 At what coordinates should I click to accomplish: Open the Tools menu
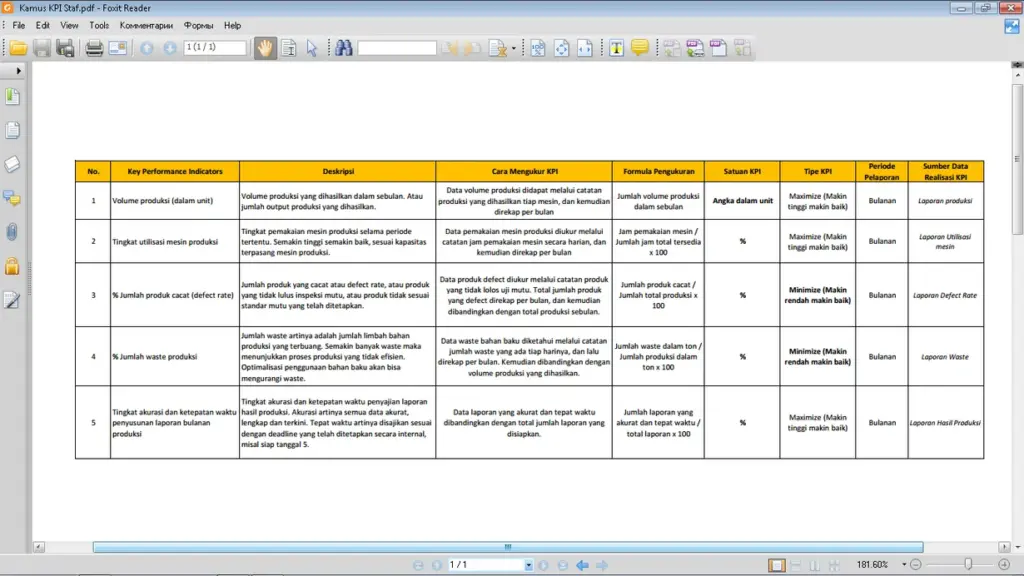[x=99, y=25]
